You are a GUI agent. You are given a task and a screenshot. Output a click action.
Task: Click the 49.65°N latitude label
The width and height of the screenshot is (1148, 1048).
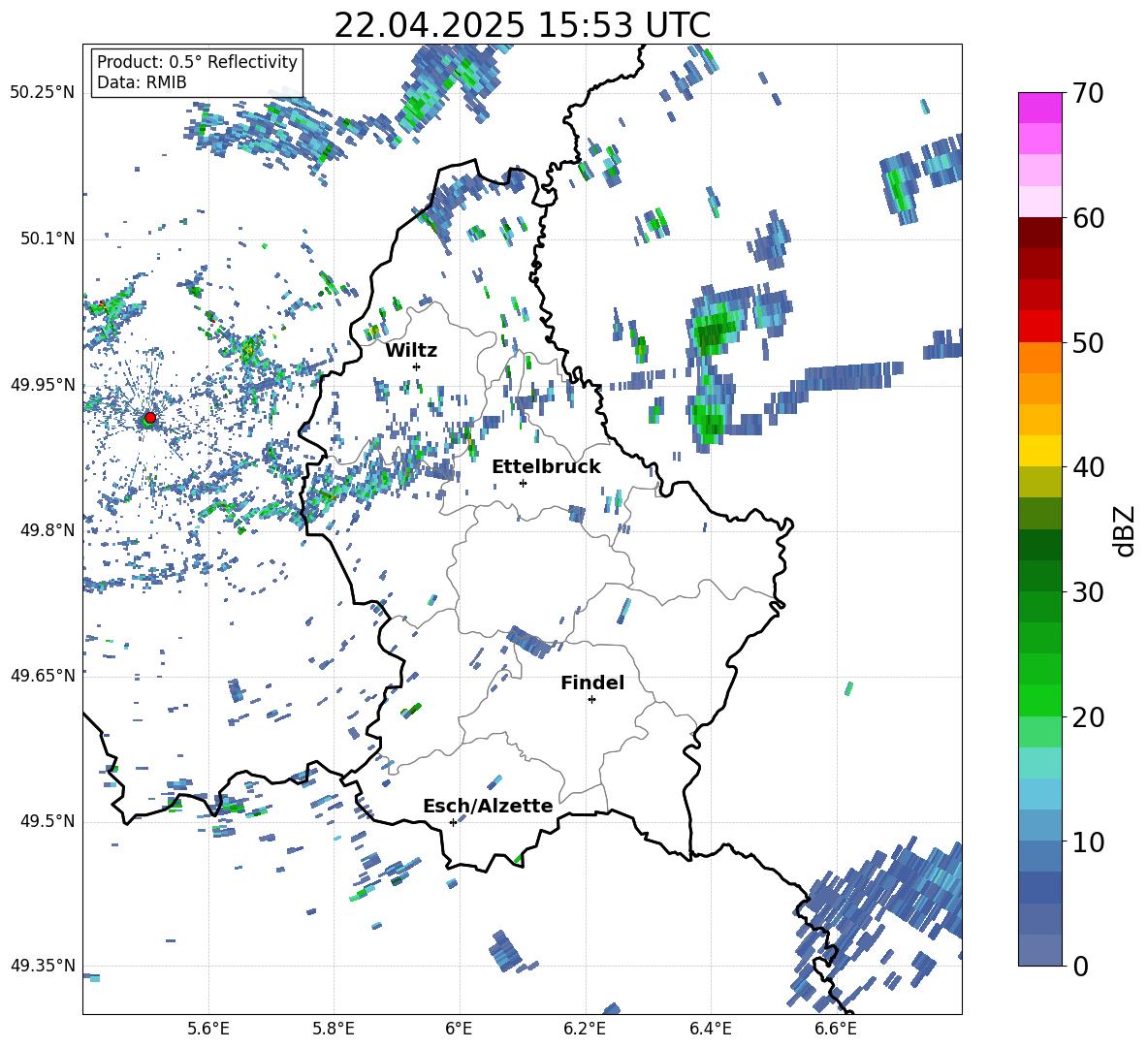click(x=43, y=675)
